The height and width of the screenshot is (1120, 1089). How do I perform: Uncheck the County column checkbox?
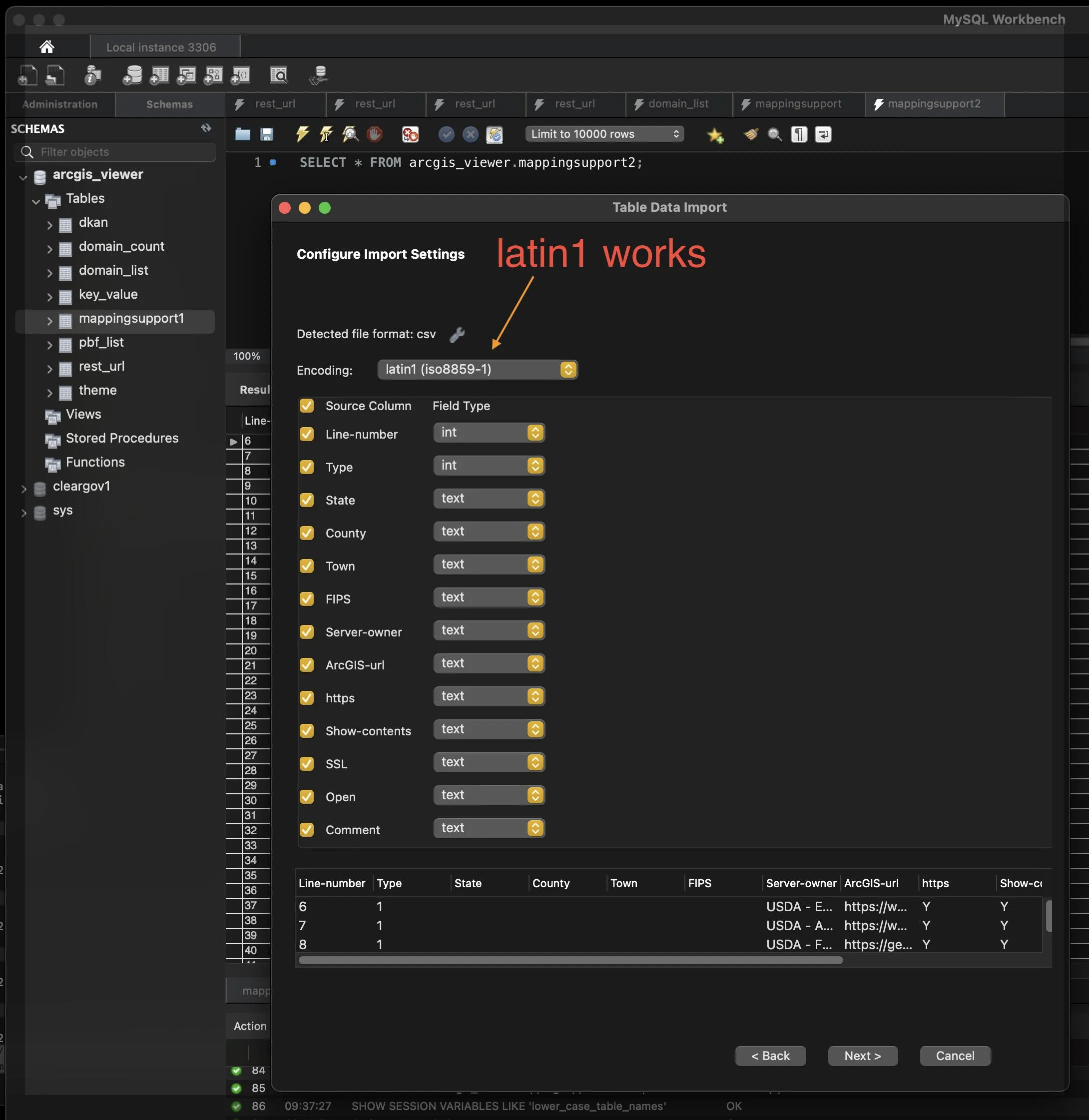pyautogui.click(x=307, y=533)
